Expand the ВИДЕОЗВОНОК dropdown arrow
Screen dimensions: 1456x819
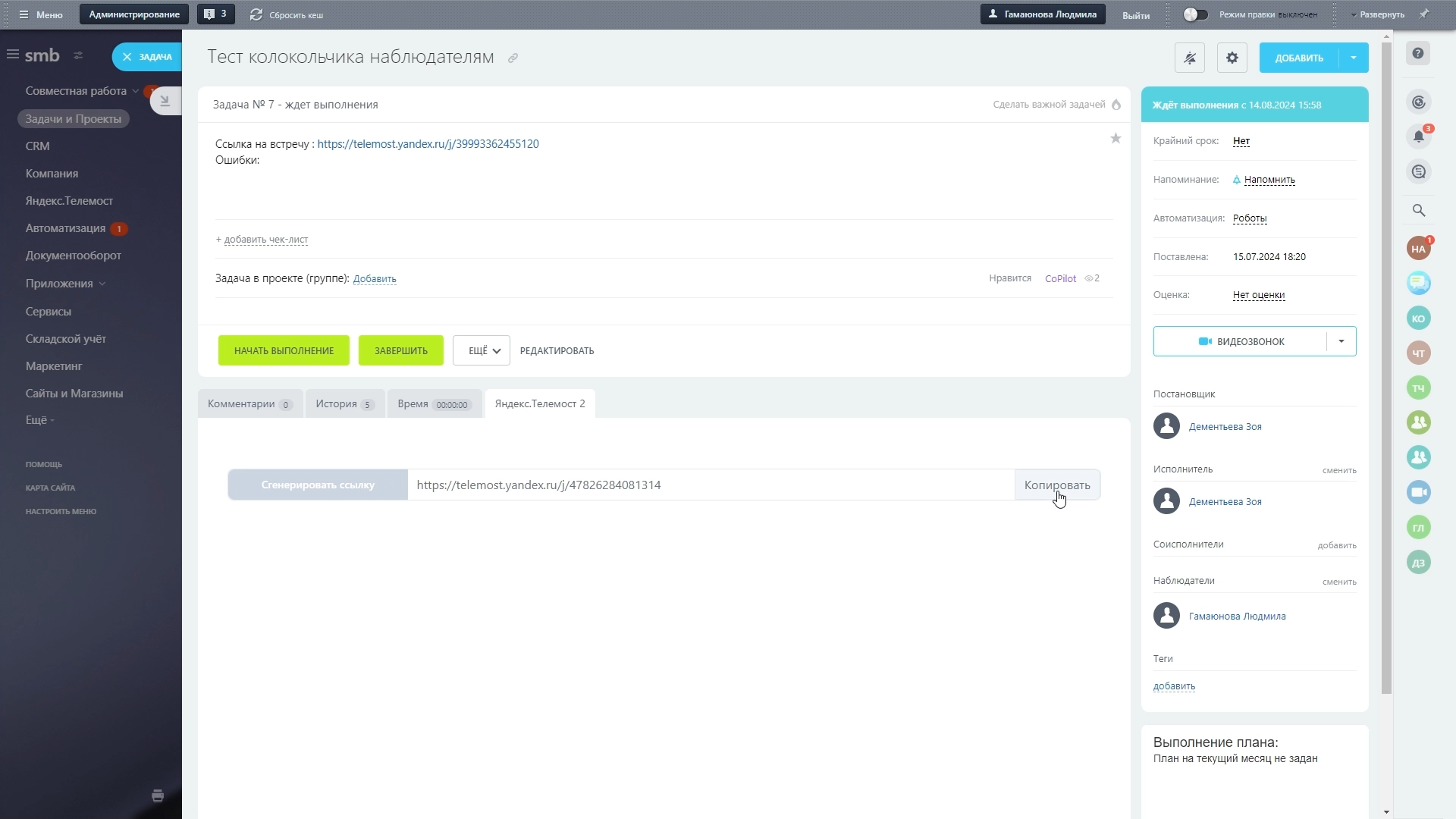(1341, 341)
